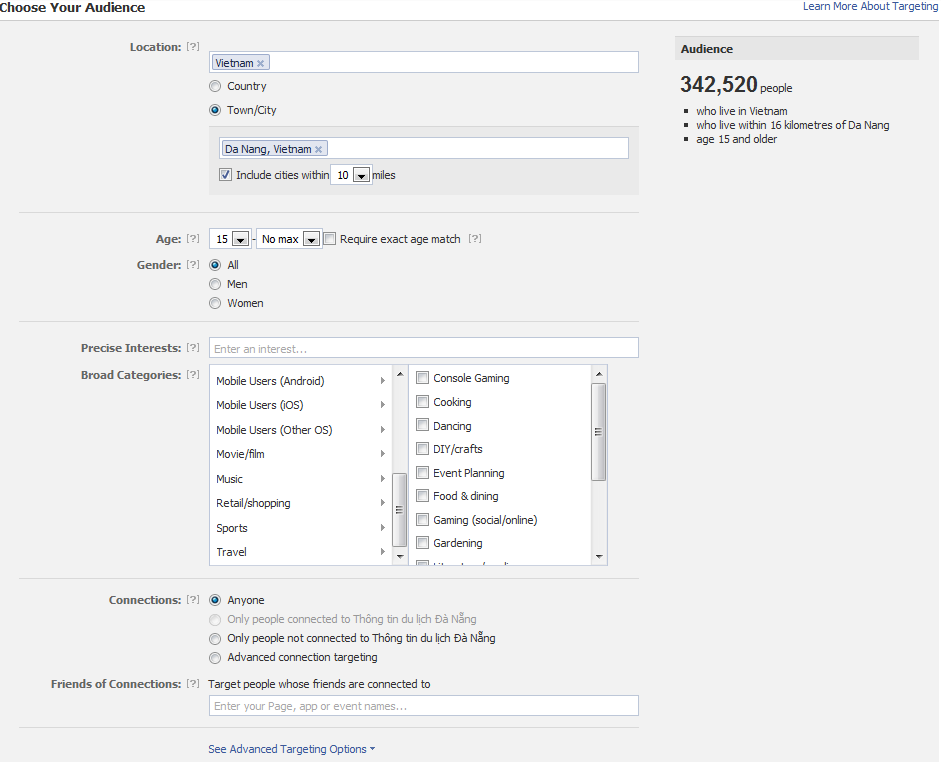This screenshot has height=762, width=941.
Task: Remove the Vietnam location tag
Action: 261,63
